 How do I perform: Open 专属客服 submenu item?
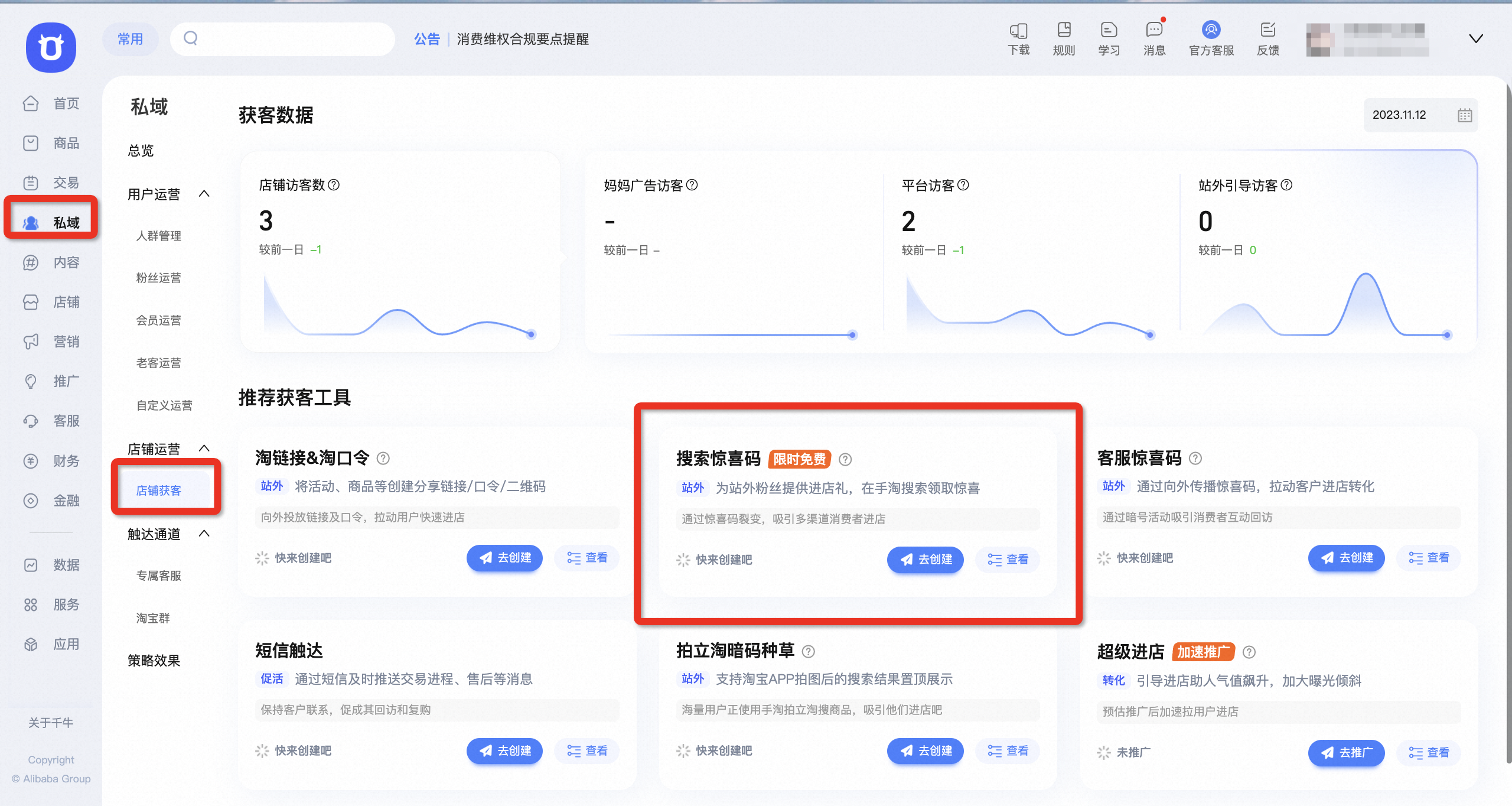point(158,576)
